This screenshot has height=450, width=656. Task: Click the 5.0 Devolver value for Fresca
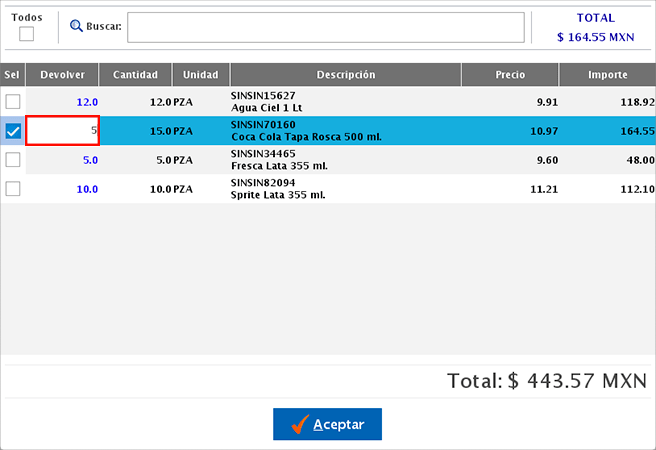point(90,160)
